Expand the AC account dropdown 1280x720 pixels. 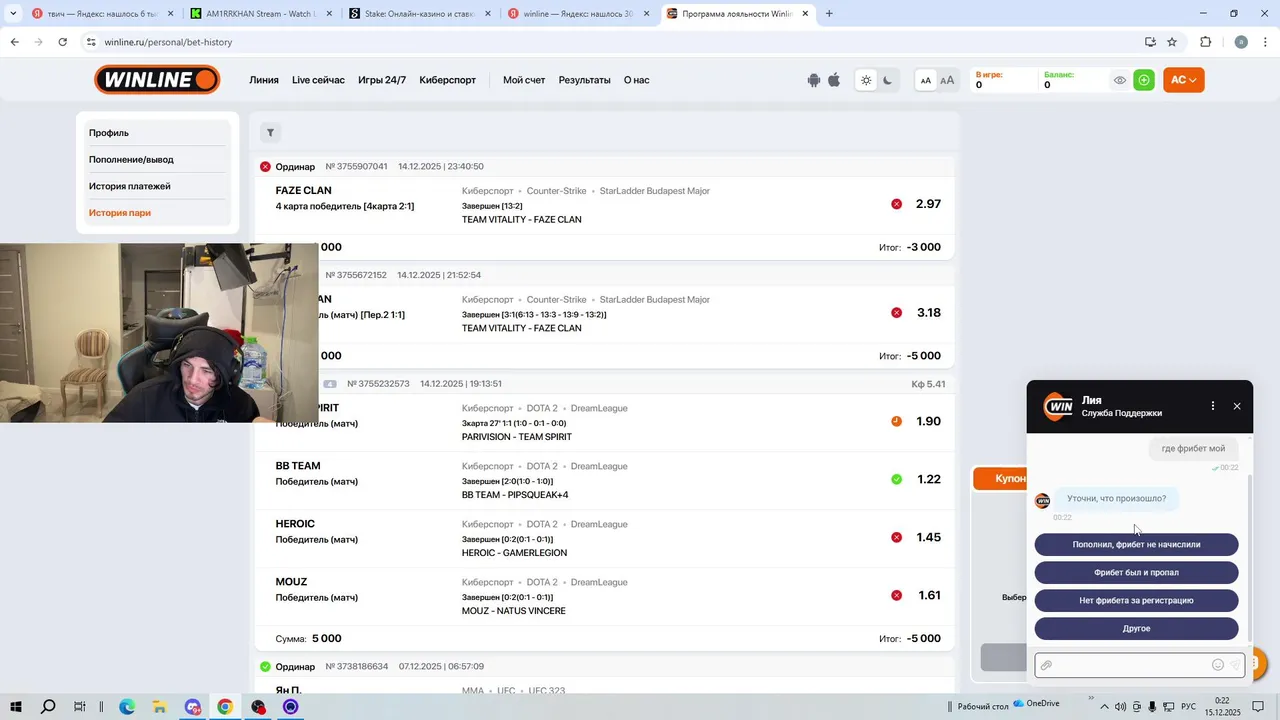pos(1184,80)
